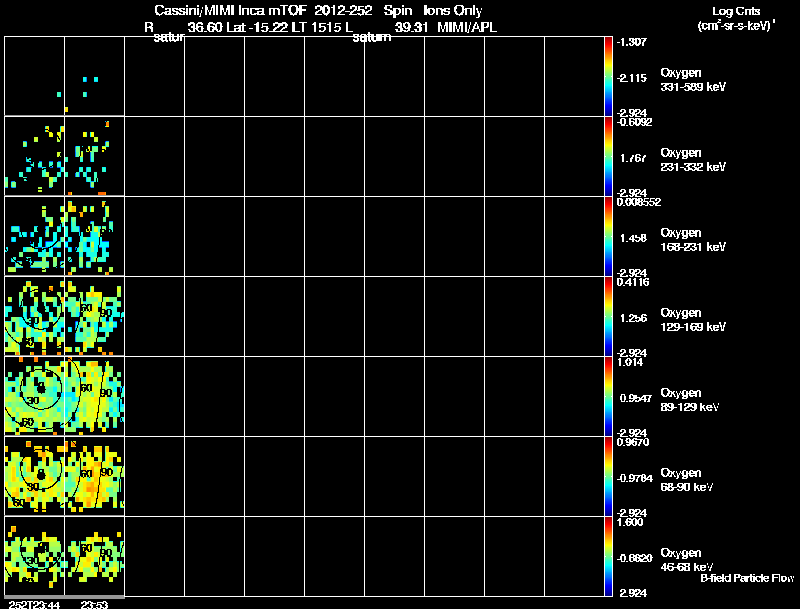This screenshot has width=800, height=609.
Task: Click the 'Oxygen 46-68 keV' label
Action: point(687,560)
